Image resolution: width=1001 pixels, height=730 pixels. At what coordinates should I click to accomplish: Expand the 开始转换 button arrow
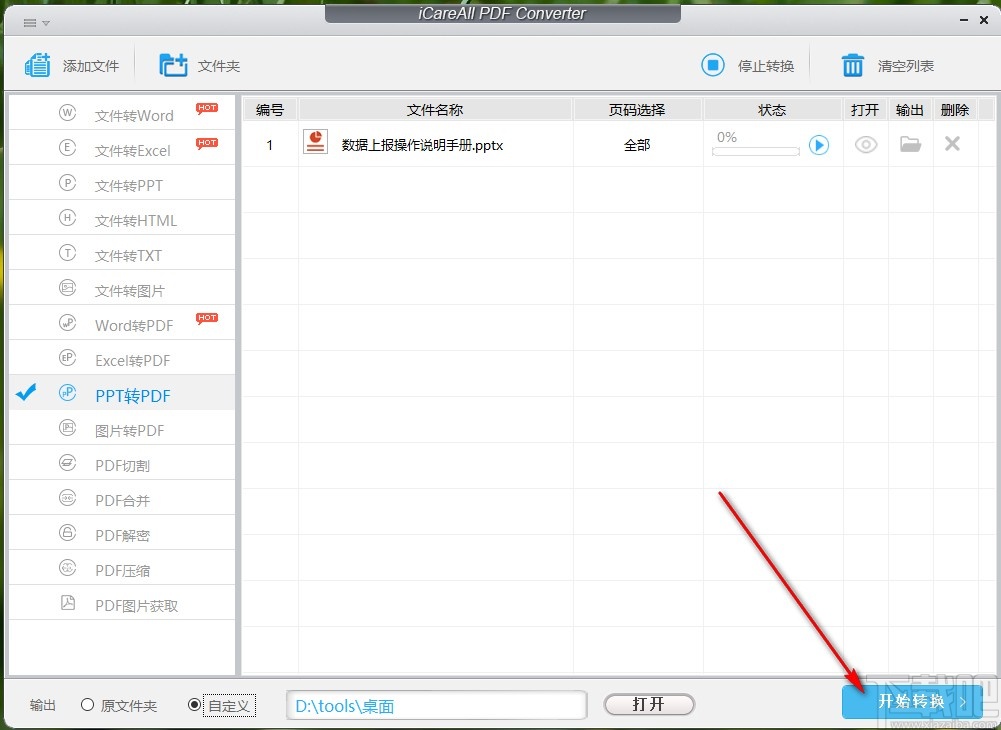963,702
